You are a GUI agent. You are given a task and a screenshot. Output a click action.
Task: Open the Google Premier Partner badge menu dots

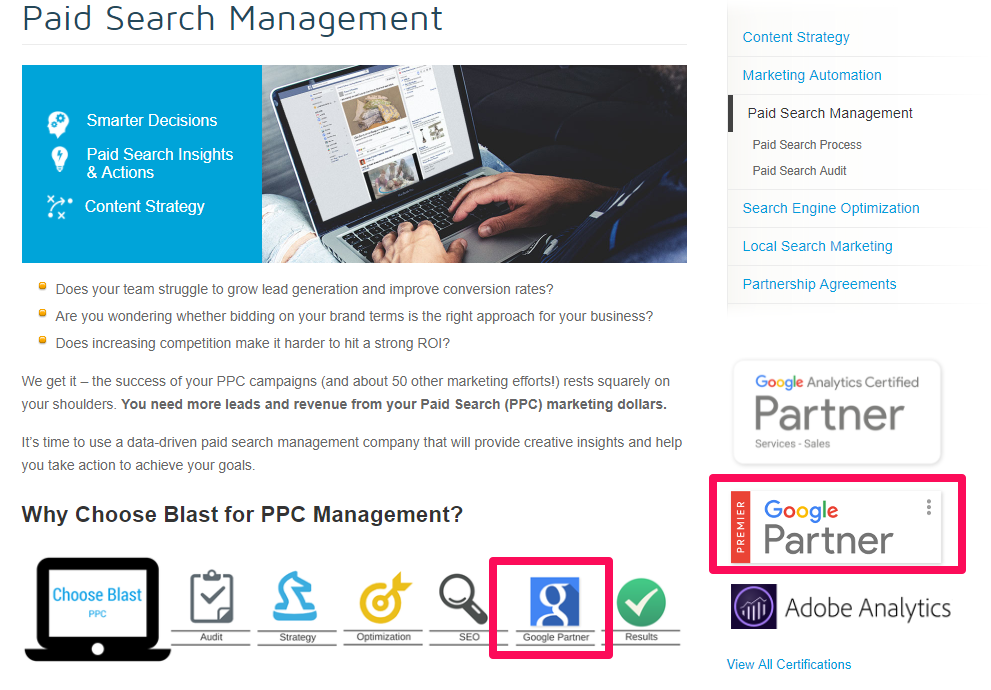coord(928,507)
